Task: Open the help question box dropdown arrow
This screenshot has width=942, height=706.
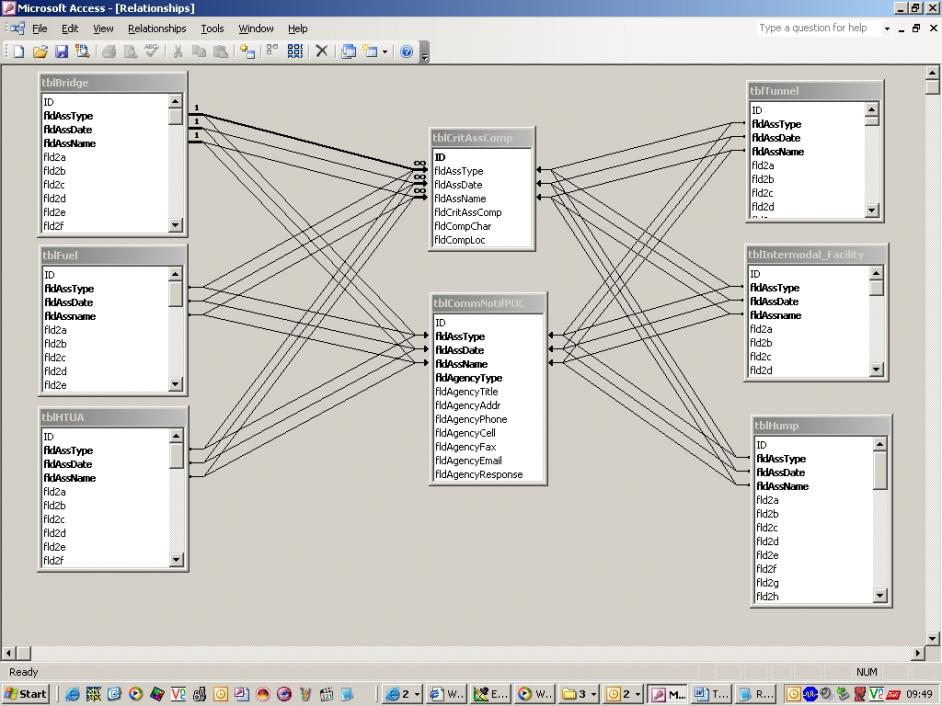Action: pyautogui.click(x=887, y=28)
